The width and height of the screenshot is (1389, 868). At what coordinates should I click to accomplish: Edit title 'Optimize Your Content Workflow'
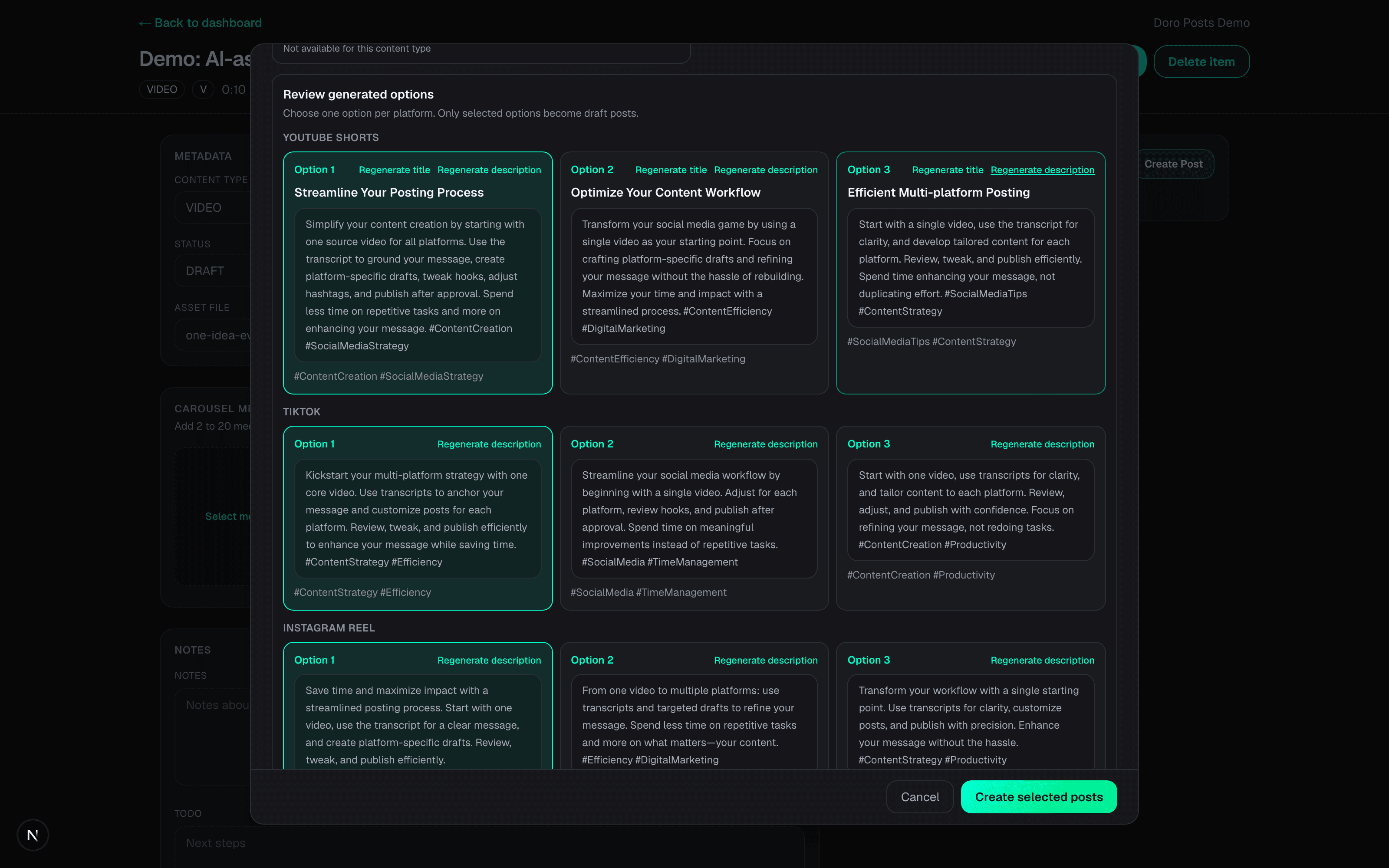click(x=665, y=193)
